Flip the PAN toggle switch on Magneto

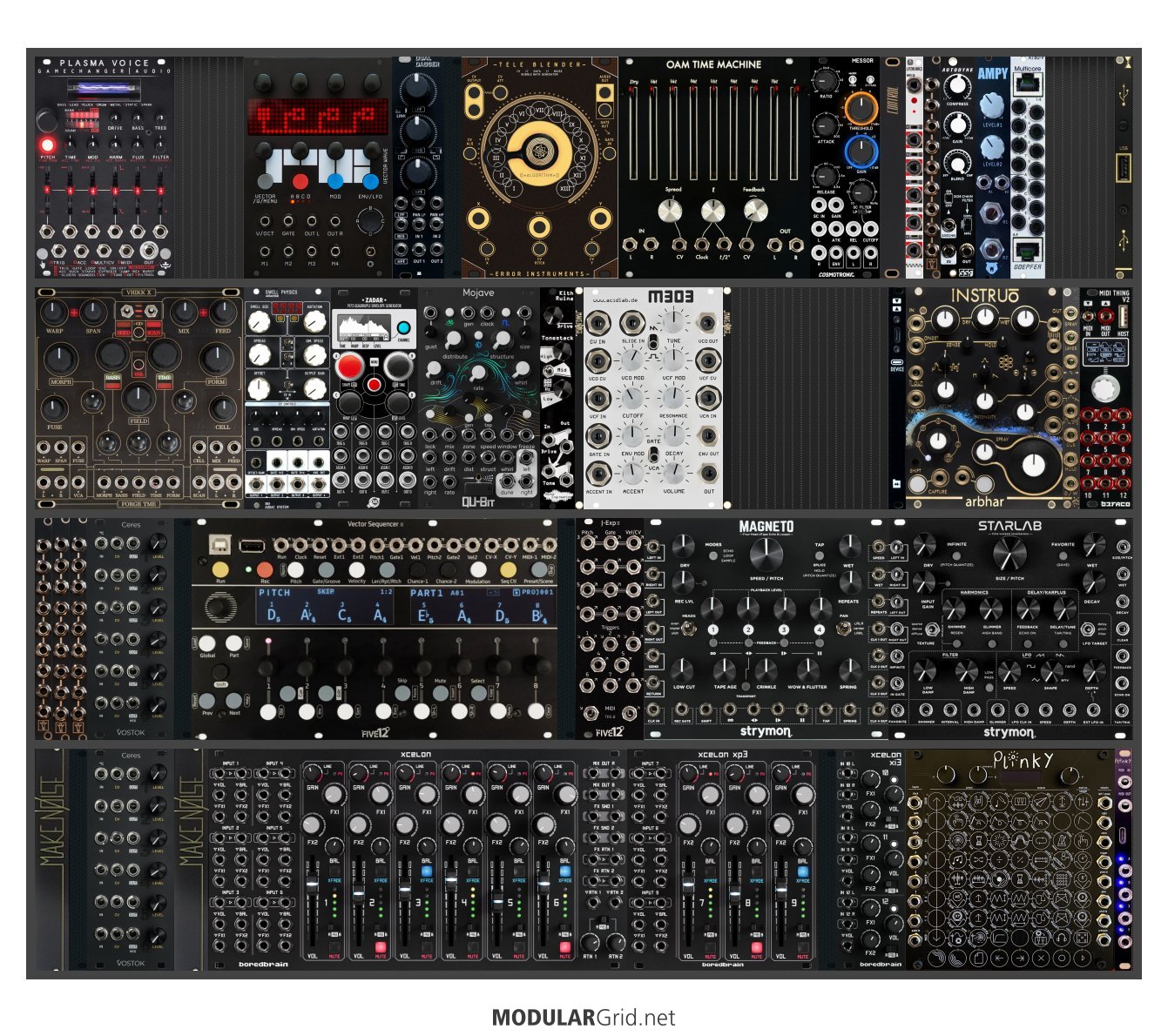coord(843,629)
